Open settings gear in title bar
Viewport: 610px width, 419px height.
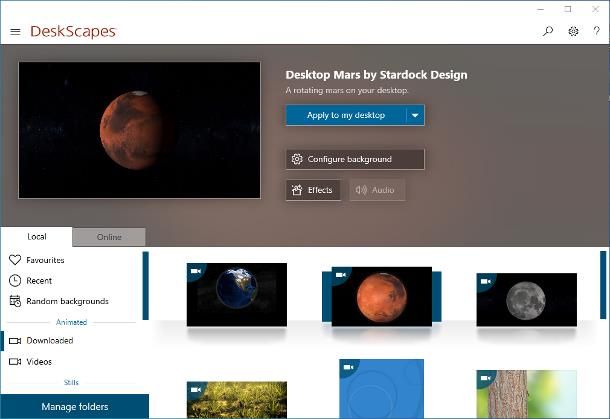(573, 31)
